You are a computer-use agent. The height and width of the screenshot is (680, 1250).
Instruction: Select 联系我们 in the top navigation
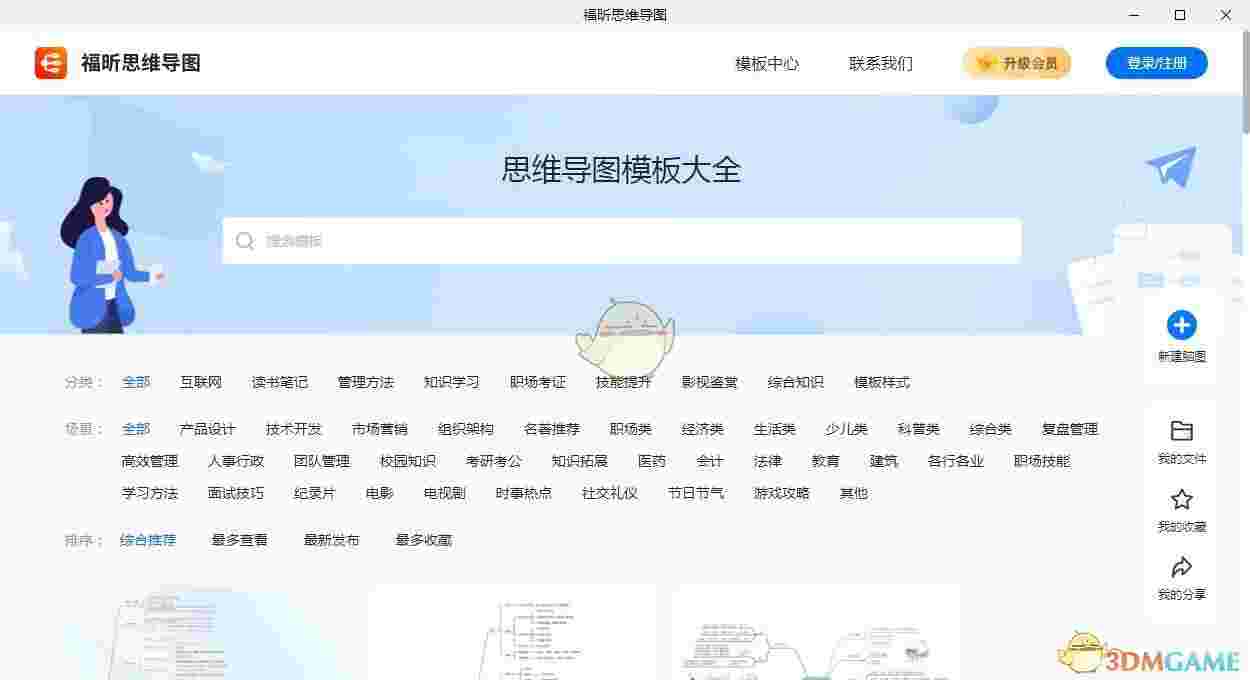(880, 63)
